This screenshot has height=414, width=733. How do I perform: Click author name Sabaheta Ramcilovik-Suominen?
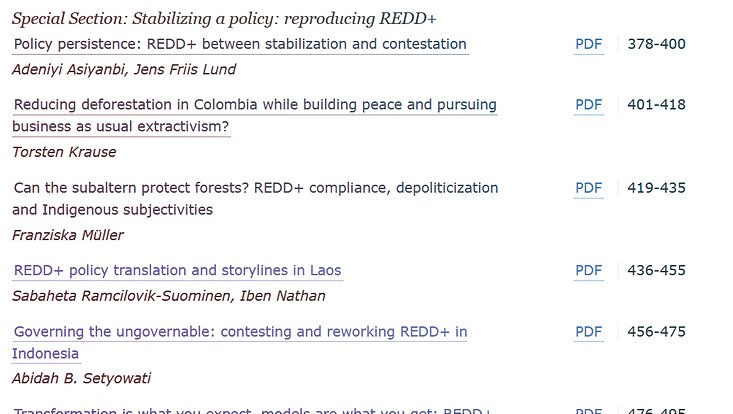point(121,296)
